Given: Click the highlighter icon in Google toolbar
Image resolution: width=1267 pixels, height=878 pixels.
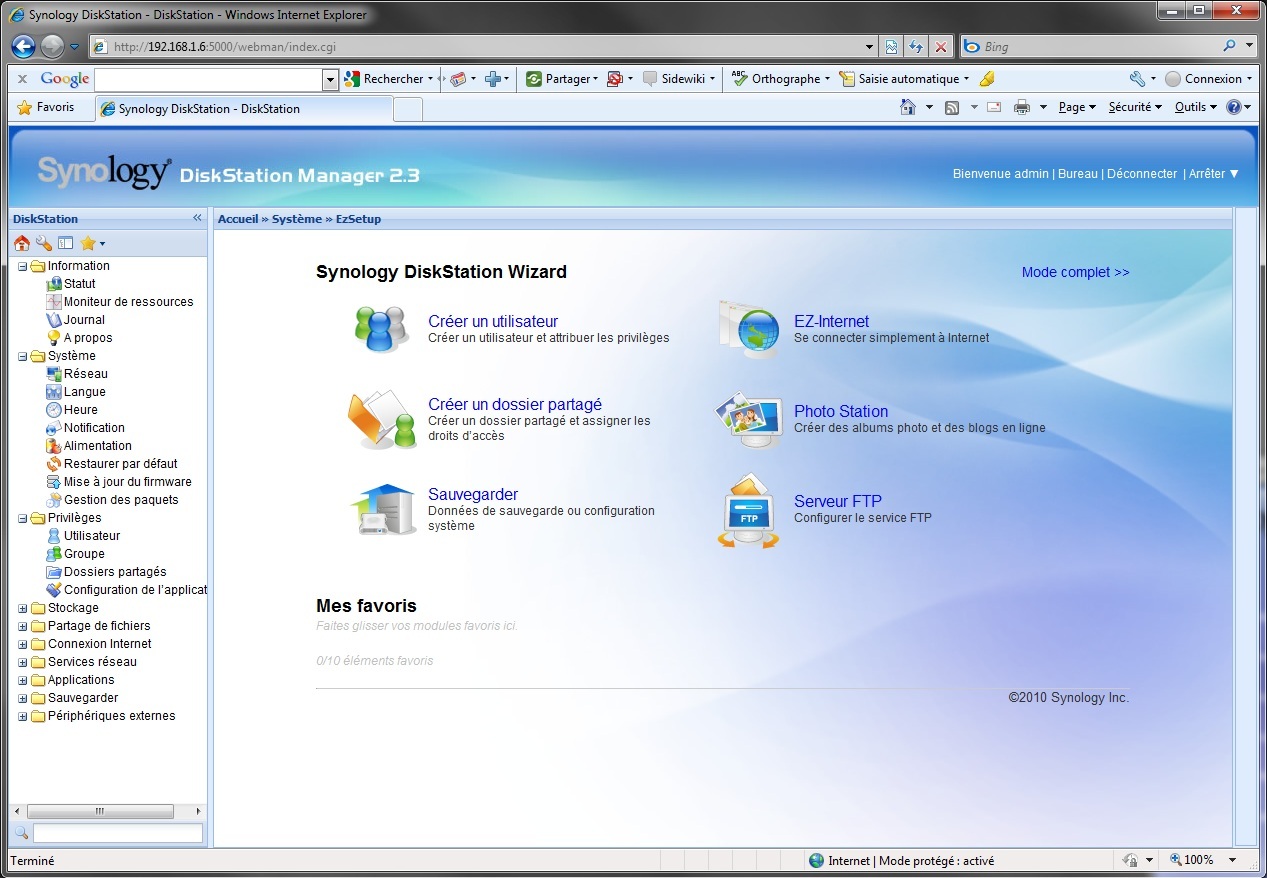Looking at the screenshot, I should tap(987, 79).
